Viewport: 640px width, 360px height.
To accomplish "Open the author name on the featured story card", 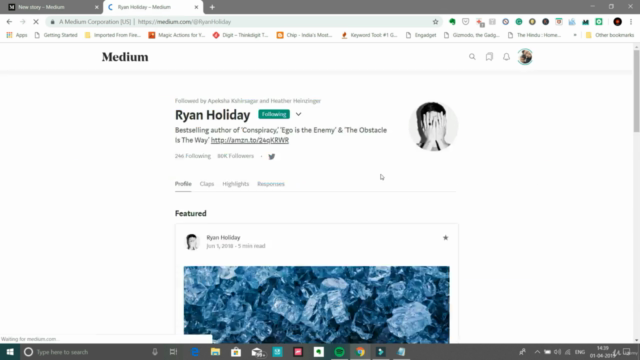I will click(223, 237).
